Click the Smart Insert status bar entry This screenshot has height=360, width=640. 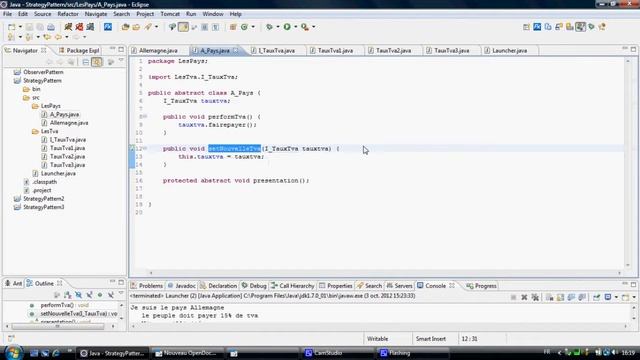[x=431, y=339]
